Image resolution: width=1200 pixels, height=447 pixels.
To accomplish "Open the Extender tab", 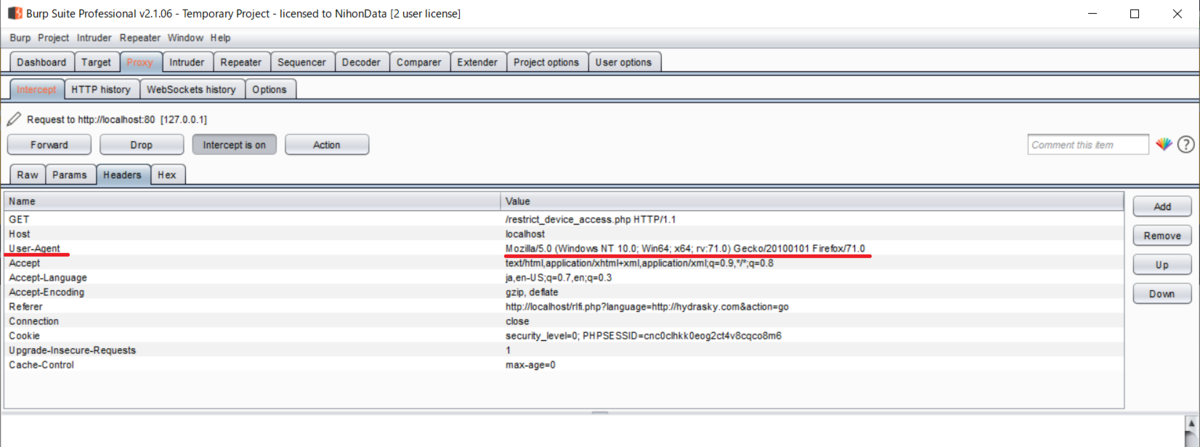I will (x=478, y=62).
